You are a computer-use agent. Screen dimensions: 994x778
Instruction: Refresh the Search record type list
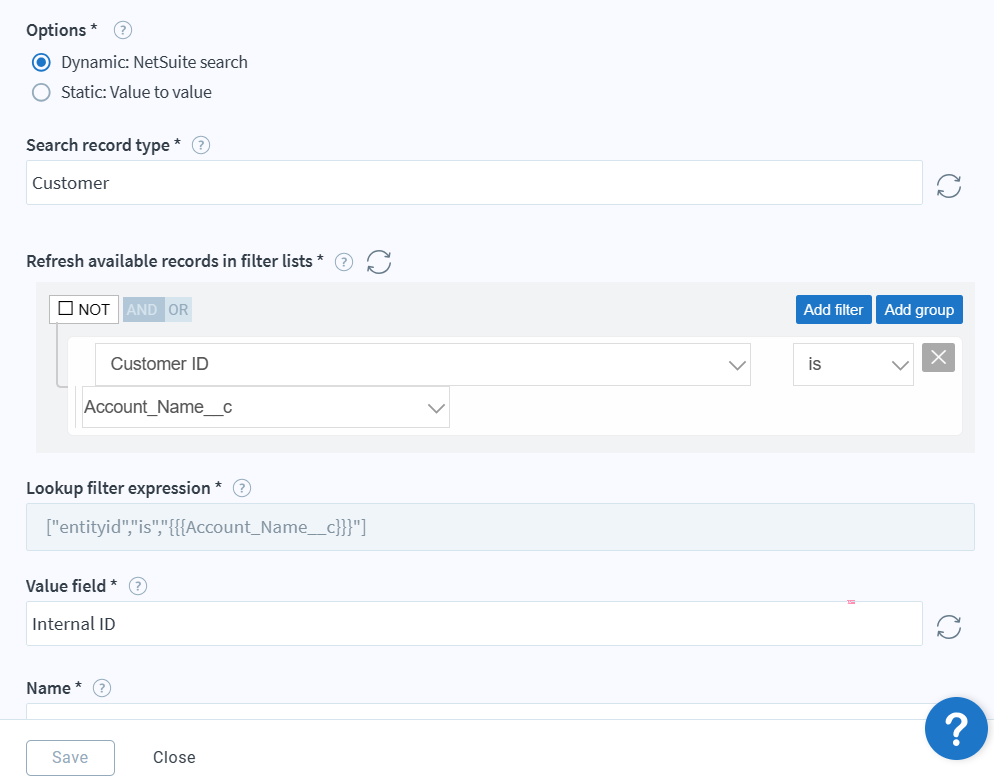coord(948,185)
